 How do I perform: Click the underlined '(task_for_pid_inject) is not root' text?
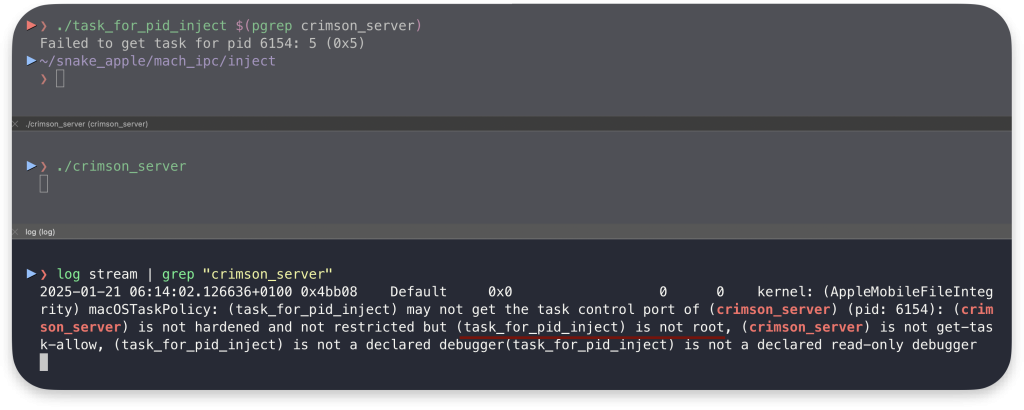[590, 326]
